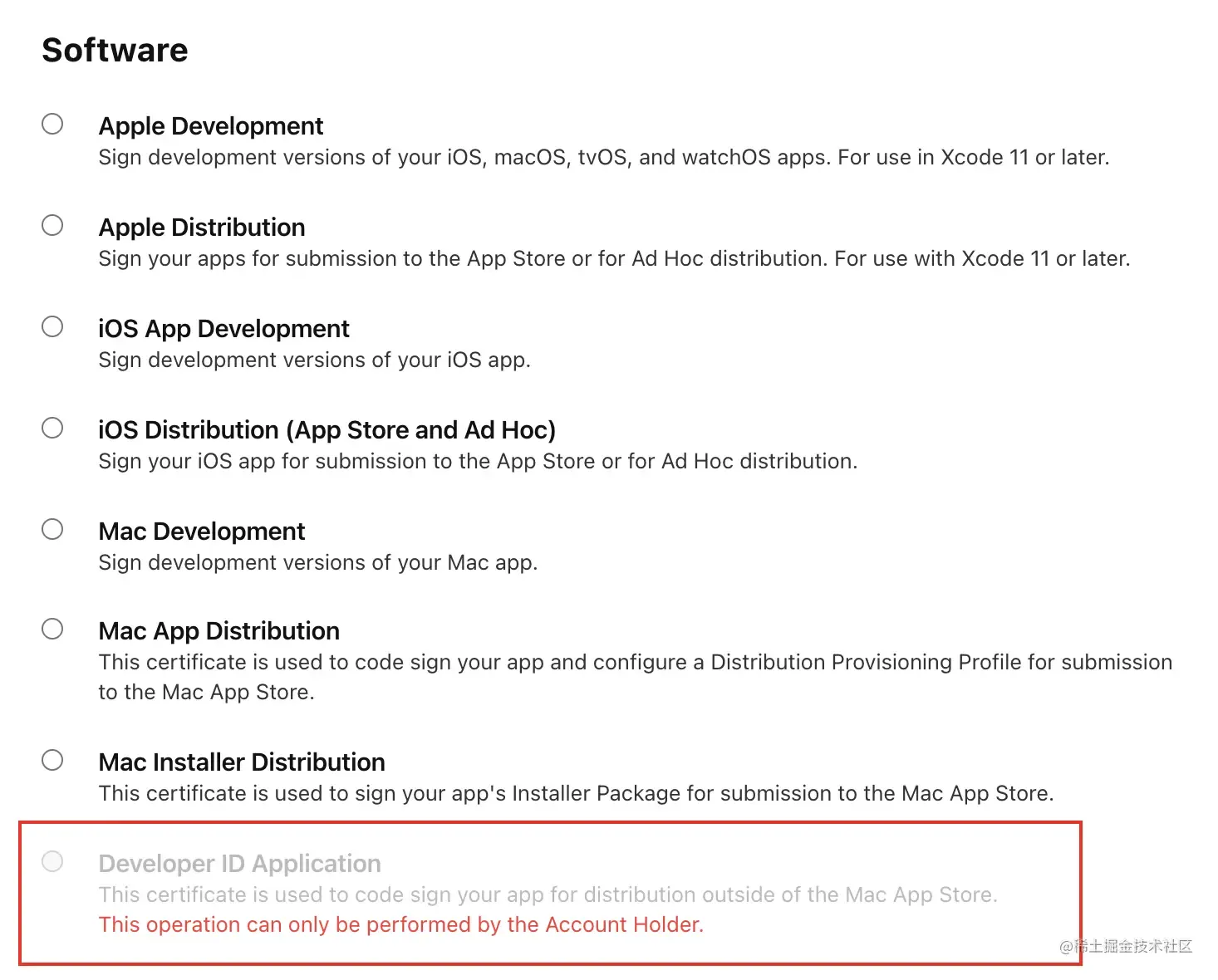Click description about distribution outside of the Mac App Store

(548, 894)
